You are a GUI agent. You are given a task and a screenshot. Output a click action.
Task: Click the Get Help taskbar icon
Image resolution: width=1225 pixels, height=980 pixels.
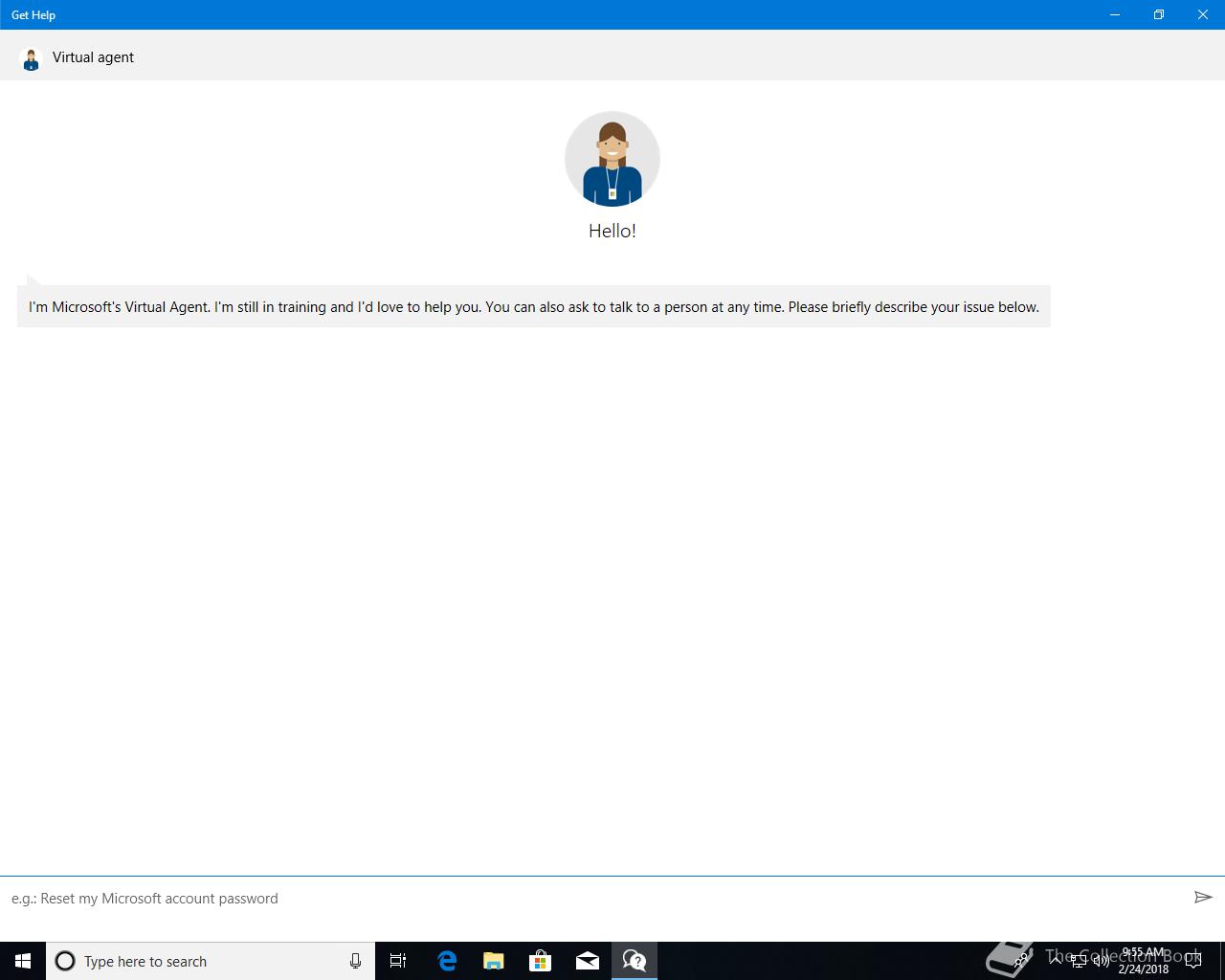coord(635,961)
